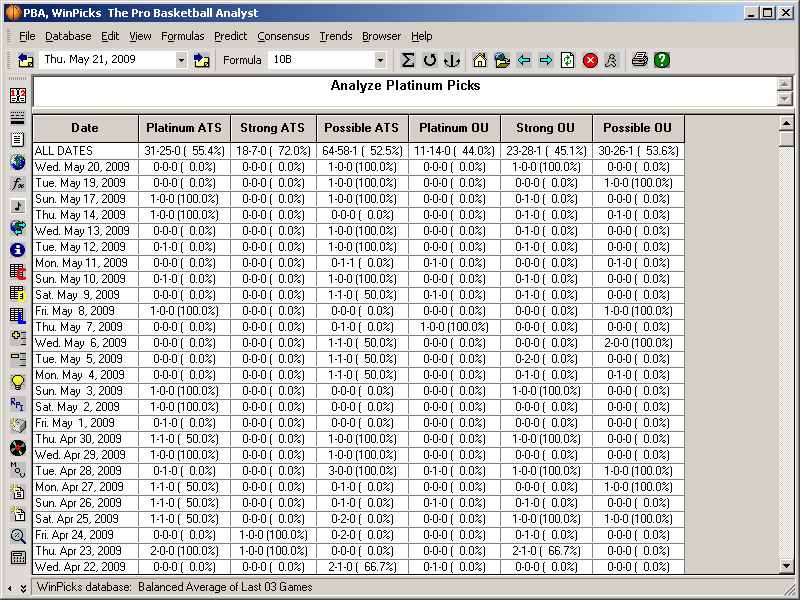Click the plus list sidebar icon
This screenshot has height=600, width=800.
pyautogui.click(x=18, y=338)
